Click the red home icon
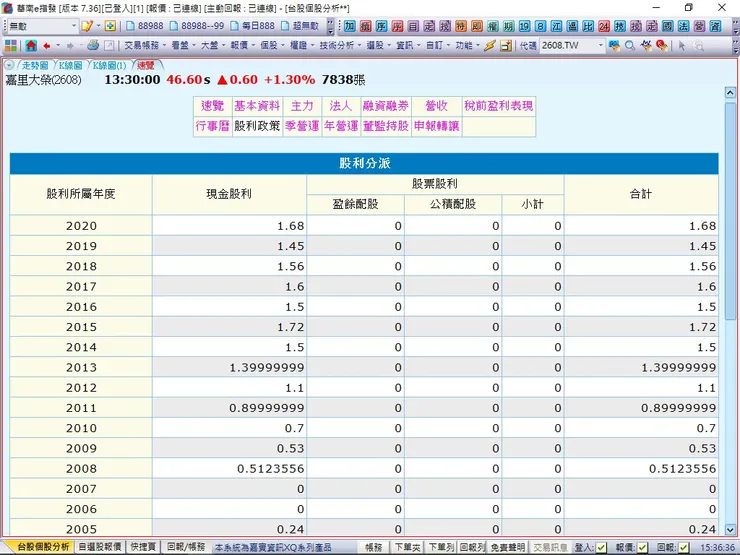 [31, 46]
